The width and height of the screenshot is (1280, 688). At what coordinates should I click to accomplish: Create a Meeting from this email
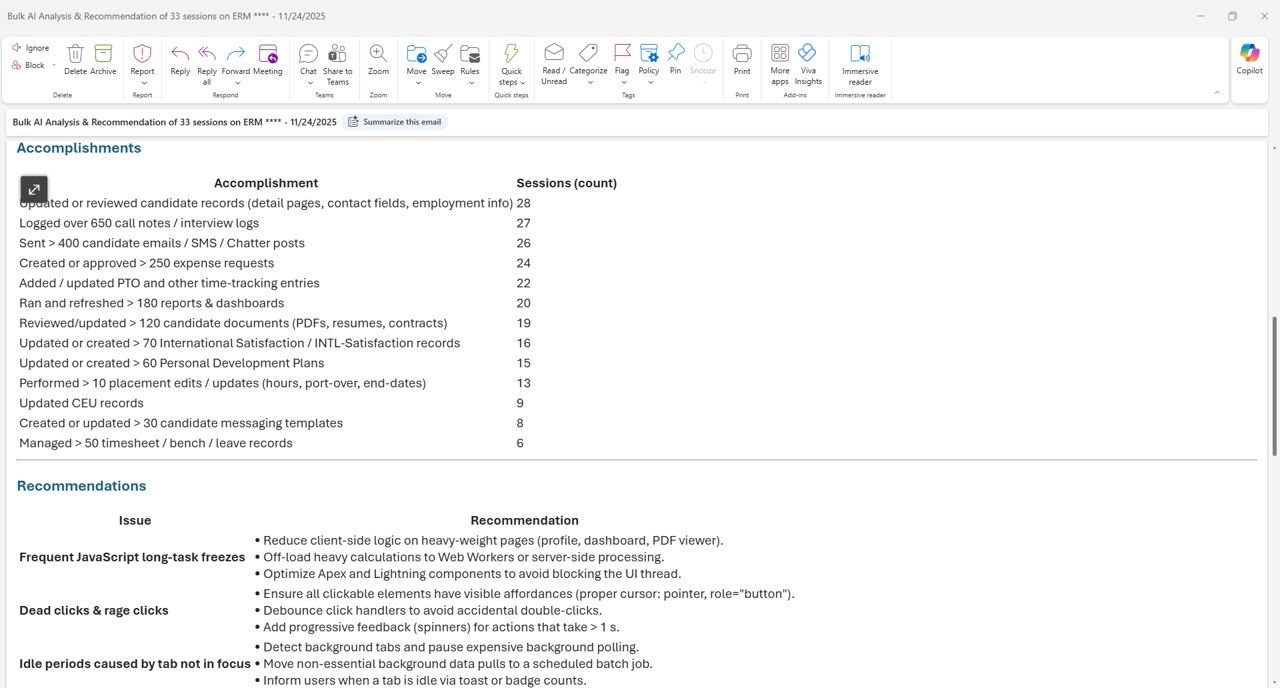point(268,60)
